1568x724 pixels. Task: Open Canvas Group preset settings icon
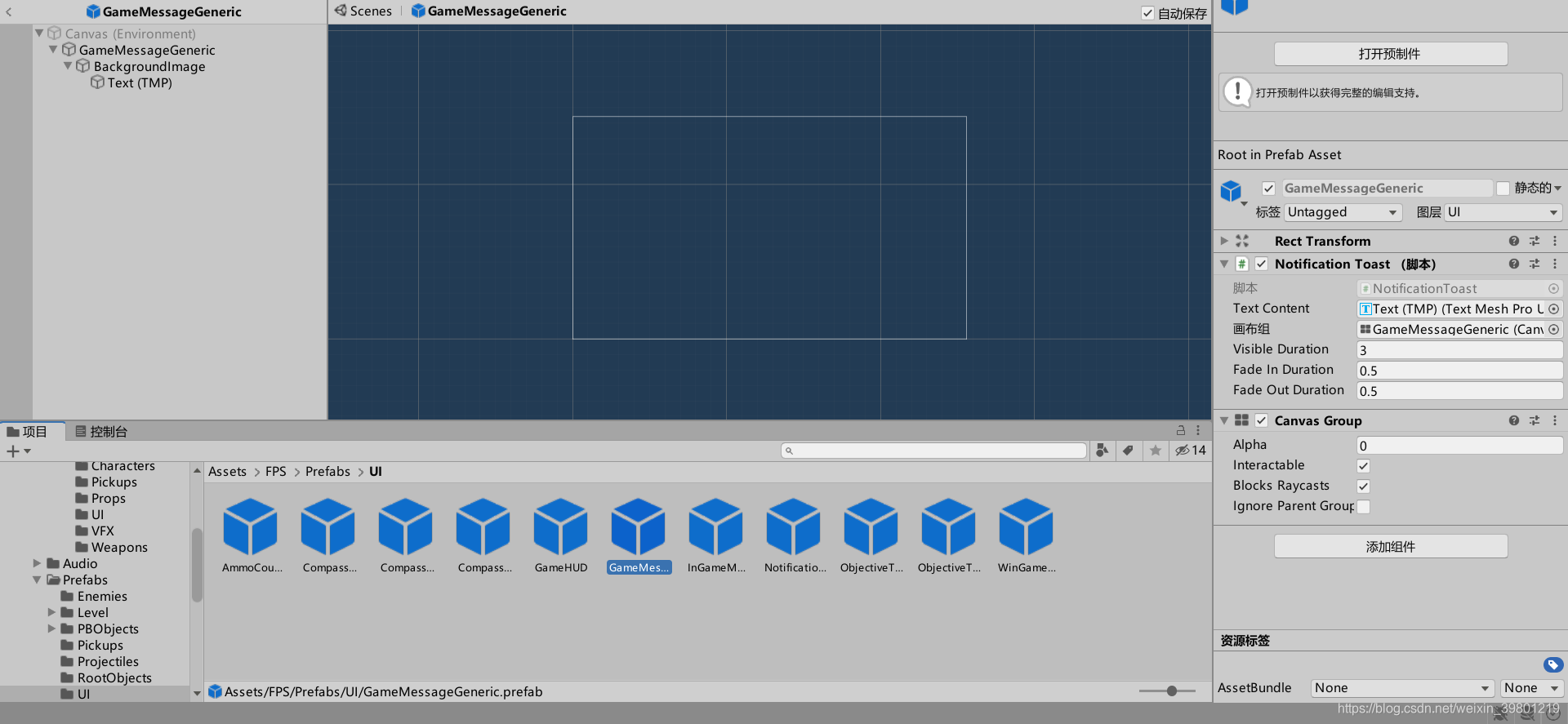[1535, 420]
